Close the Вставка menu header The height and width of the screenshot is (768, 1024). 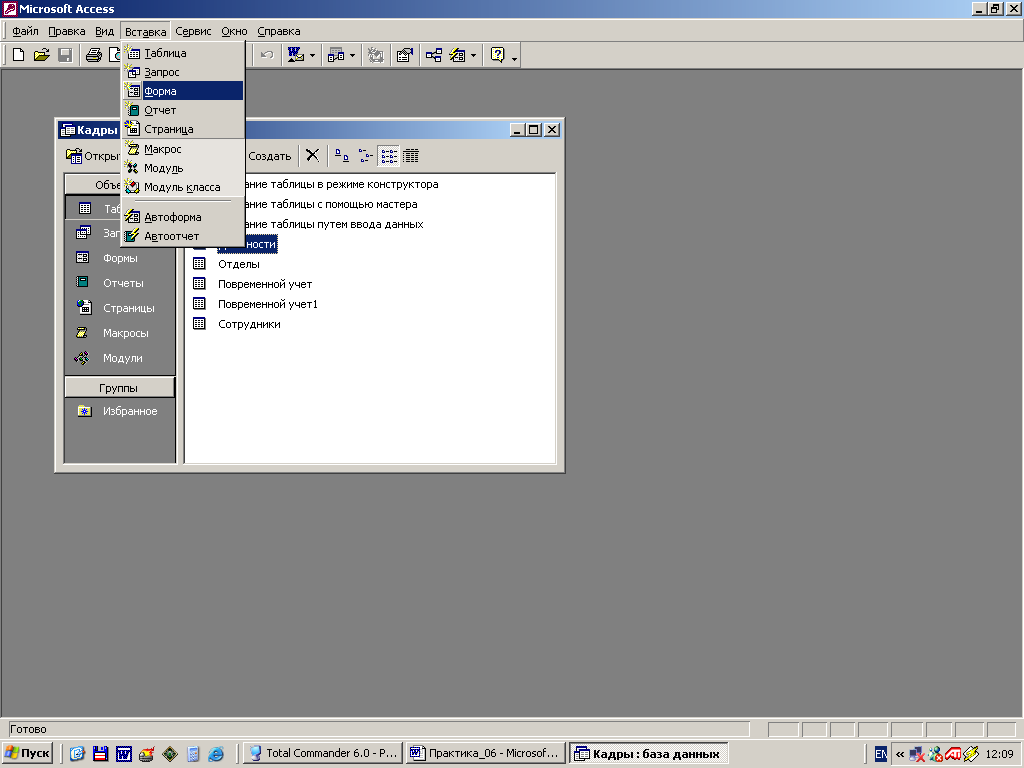(146, 31)
